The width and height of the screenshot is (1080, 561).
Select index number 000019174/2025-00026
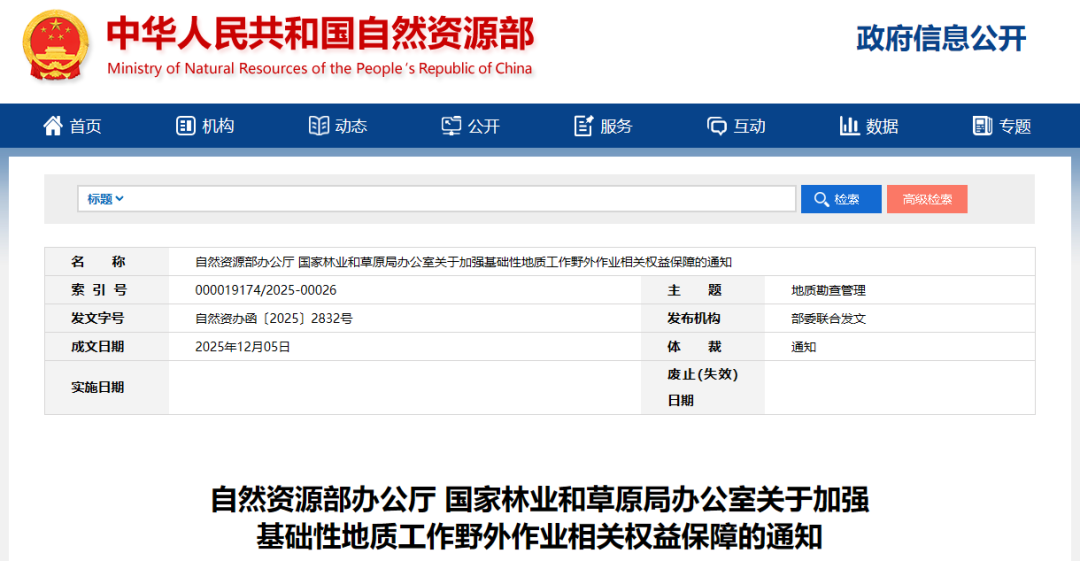[266, 290]
